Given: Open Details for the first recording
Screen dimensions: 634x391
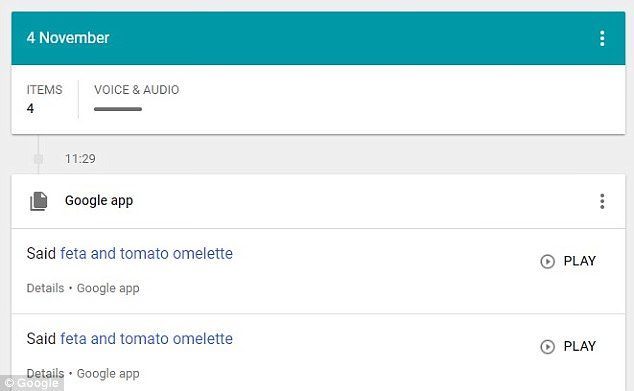Looking at the screenshot, I should (x=45, y=288).
